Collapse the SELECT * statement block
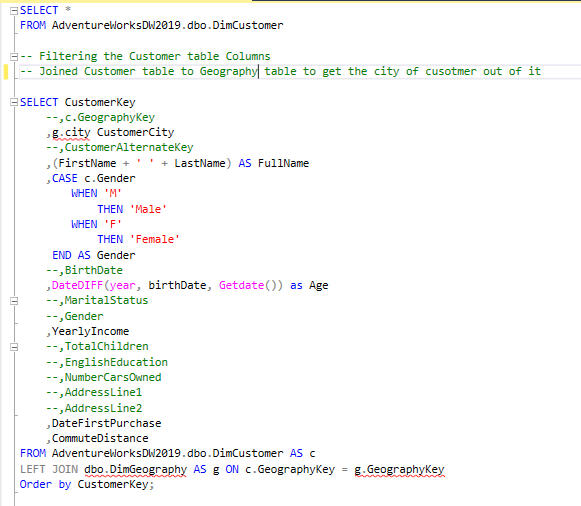Image resolution: width=581 pixels, height=506 pixels. [14, 11]
